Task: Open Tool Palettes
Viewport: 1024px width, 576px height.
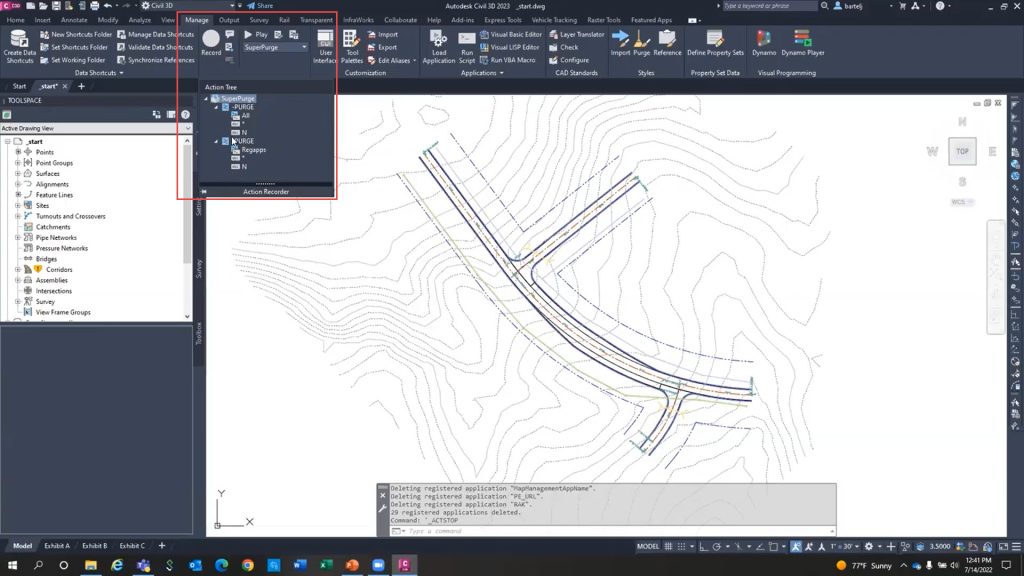Action: click(x=351, y=46)
